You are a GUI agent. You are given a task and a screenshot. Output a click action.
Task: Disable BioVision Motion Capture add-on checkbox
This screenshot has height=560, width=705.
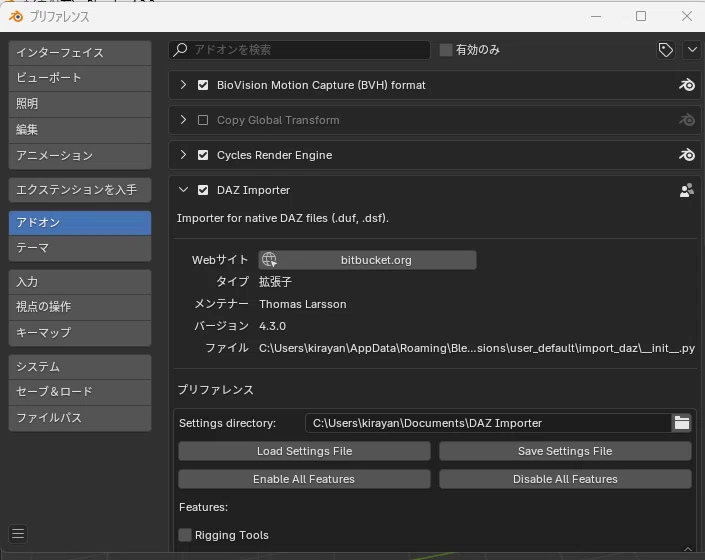pos(203,85)
